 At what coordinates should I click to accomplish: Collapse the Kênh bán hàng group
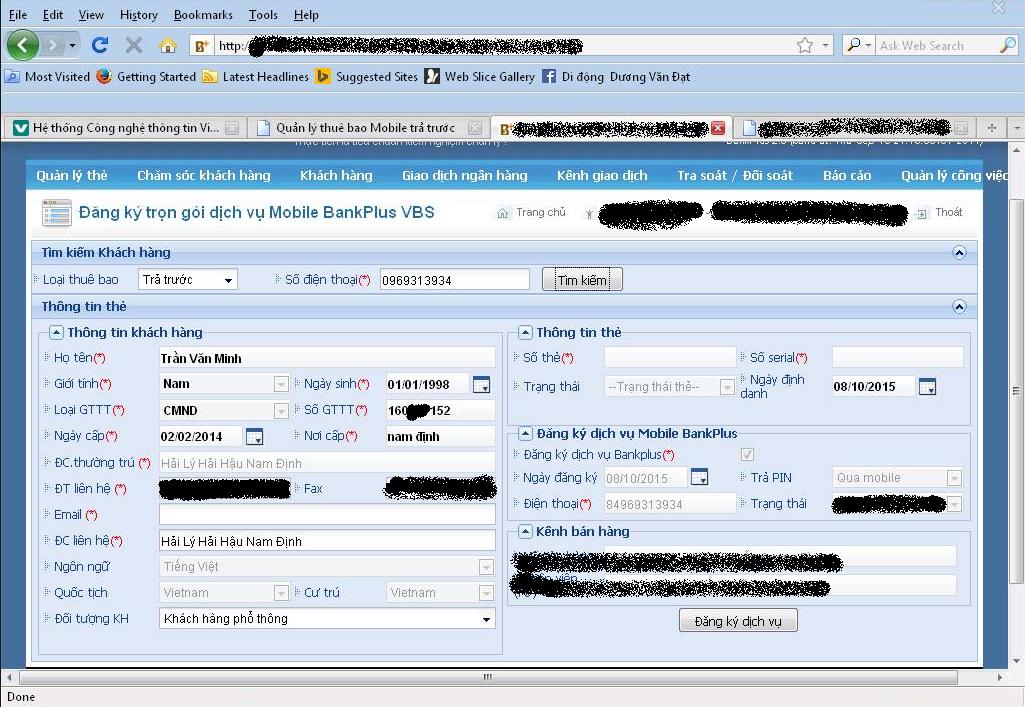pyautogui.click(x=525, y=532)
